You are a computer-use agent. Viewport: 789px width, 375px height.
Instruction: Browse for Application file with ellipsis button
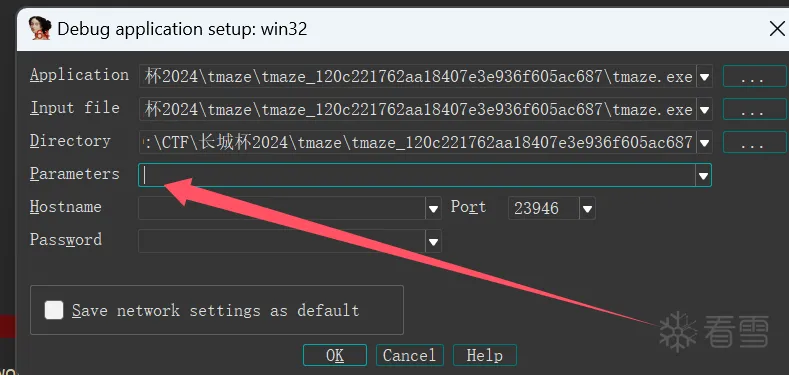[x=755, y=77]
